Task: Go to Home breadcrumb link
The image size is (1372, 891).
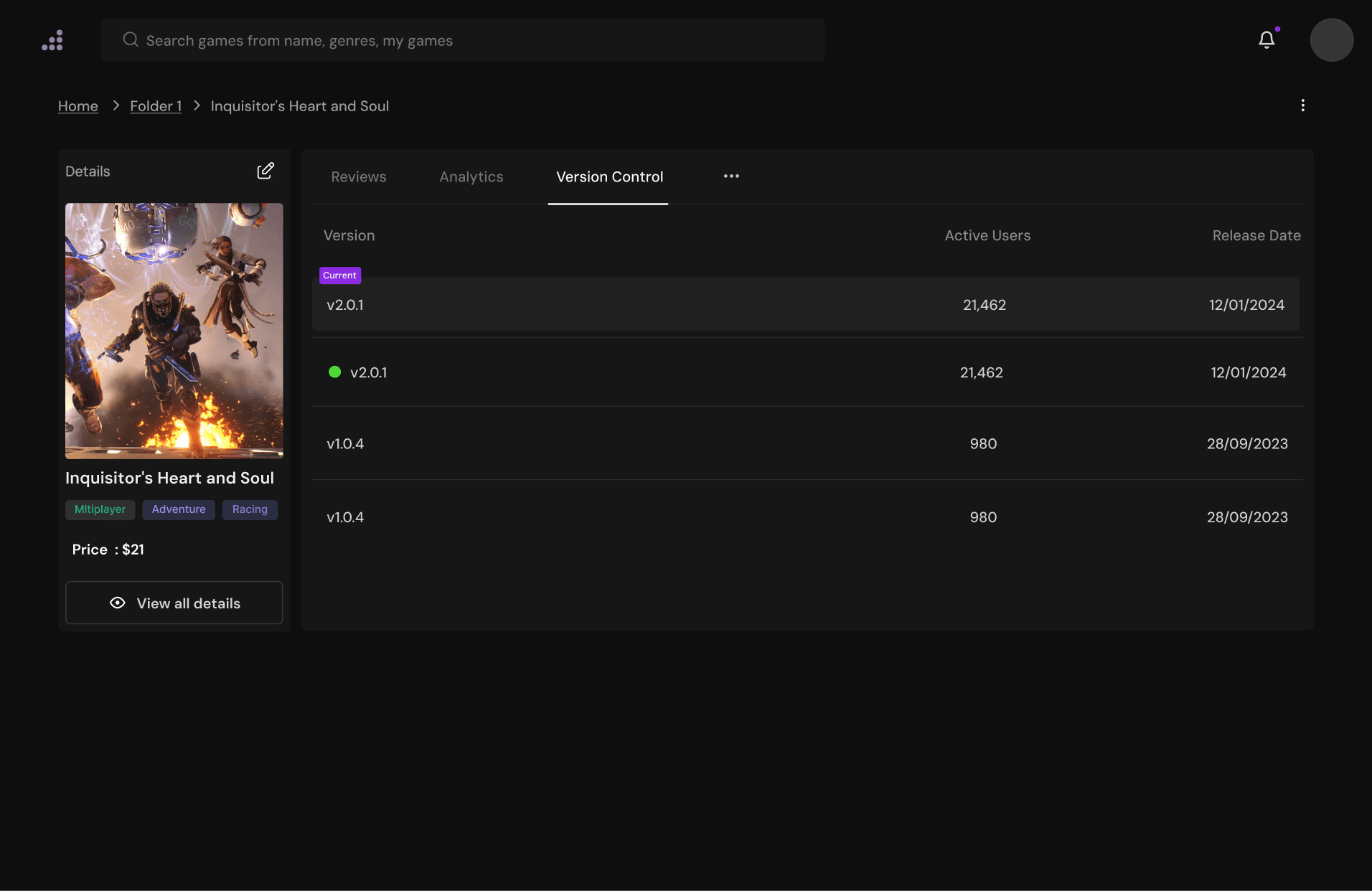Action: click(x=78, y=106)
